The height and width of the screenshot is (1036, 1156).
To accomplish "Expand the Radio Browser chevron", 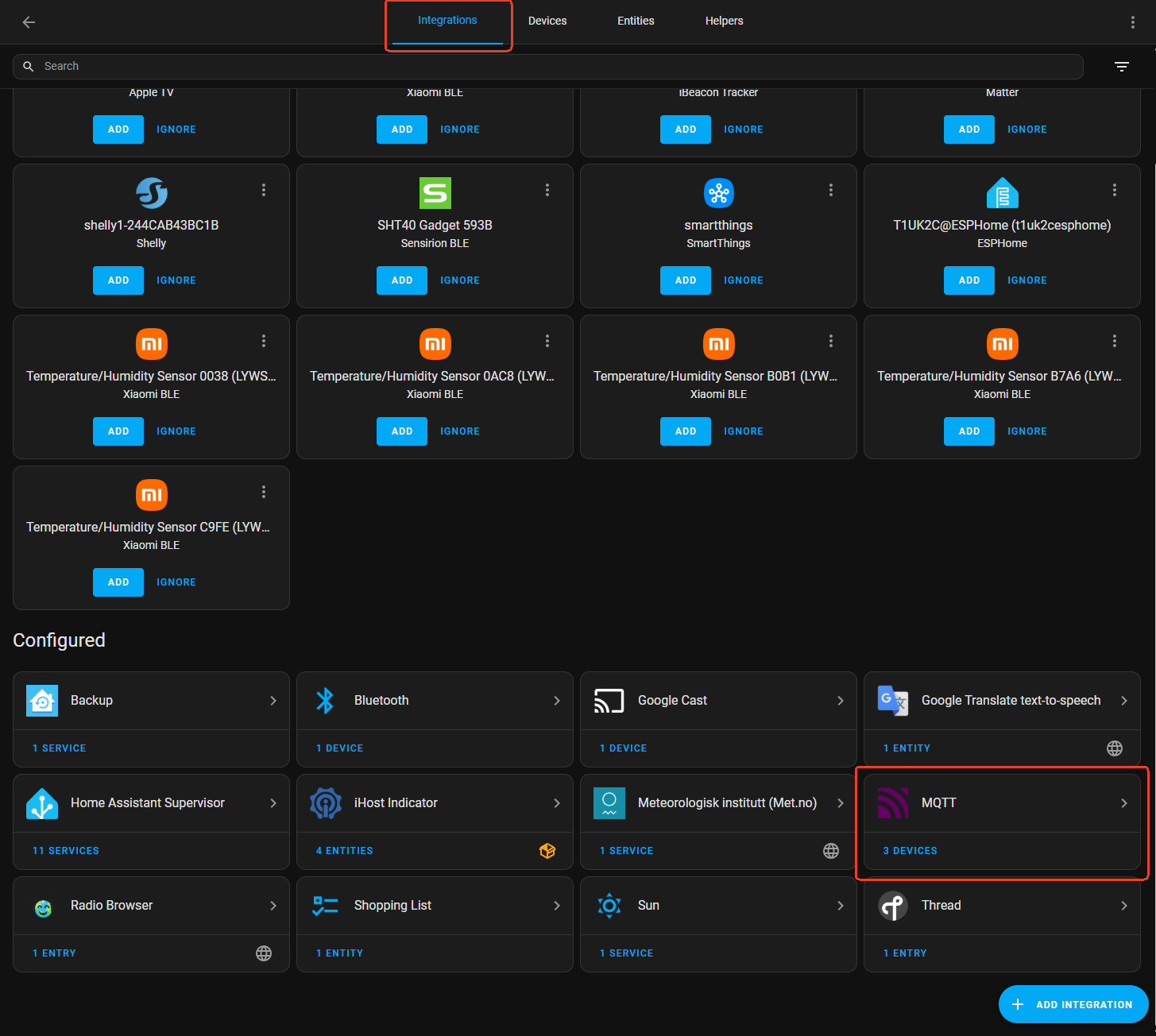I will (x=273, y=906).
